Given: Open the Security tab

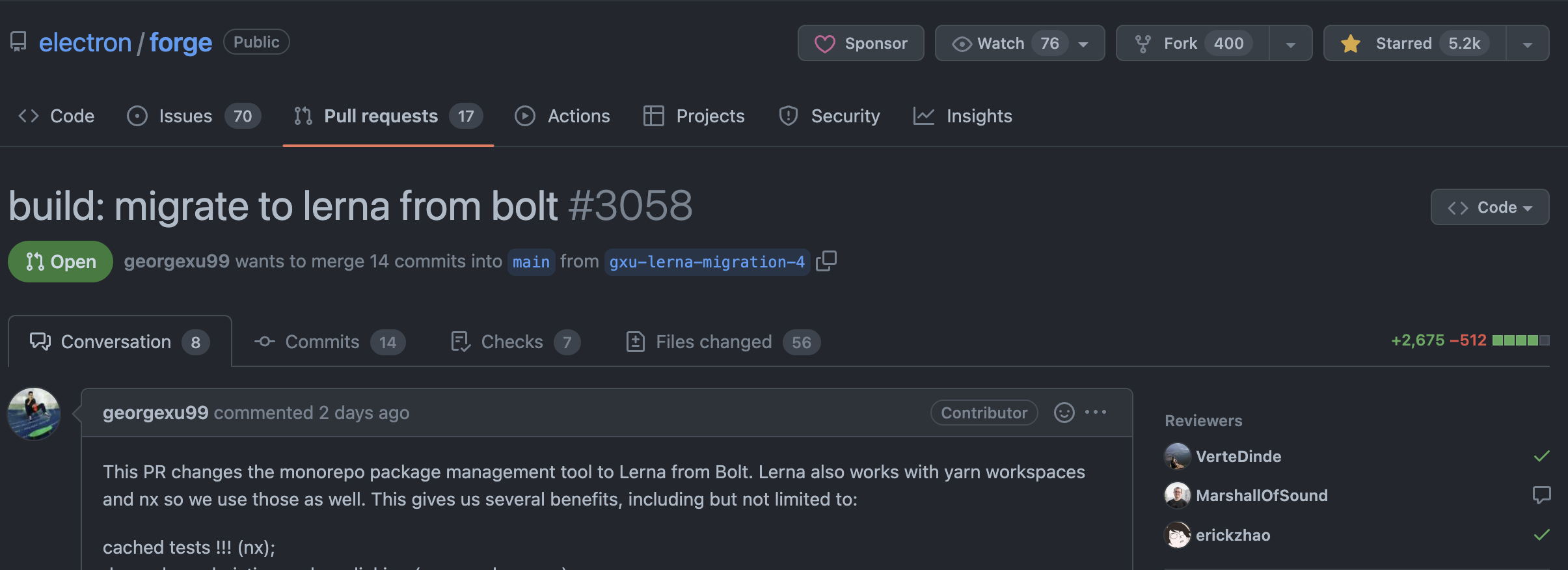Looking at the screenshot, I should coord(829,116).
